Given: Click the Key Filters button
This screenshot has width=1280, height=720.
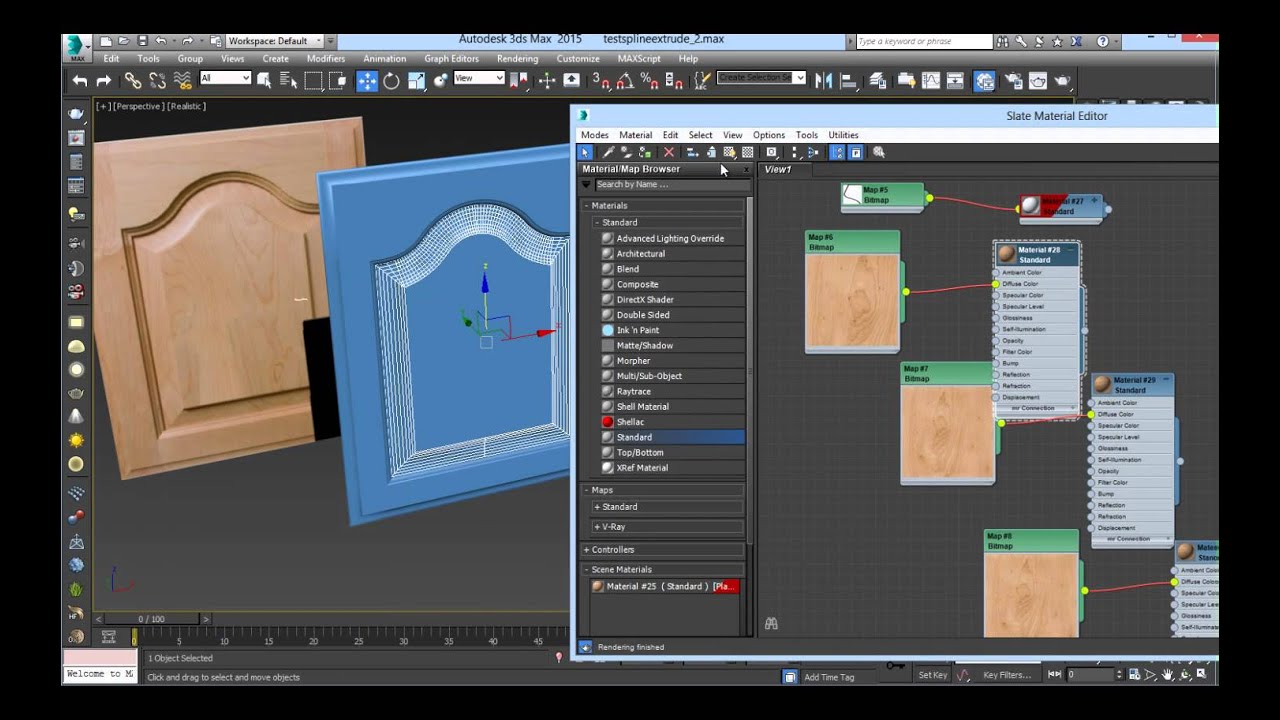Looking at the screenshot, I should point(1006,675).
